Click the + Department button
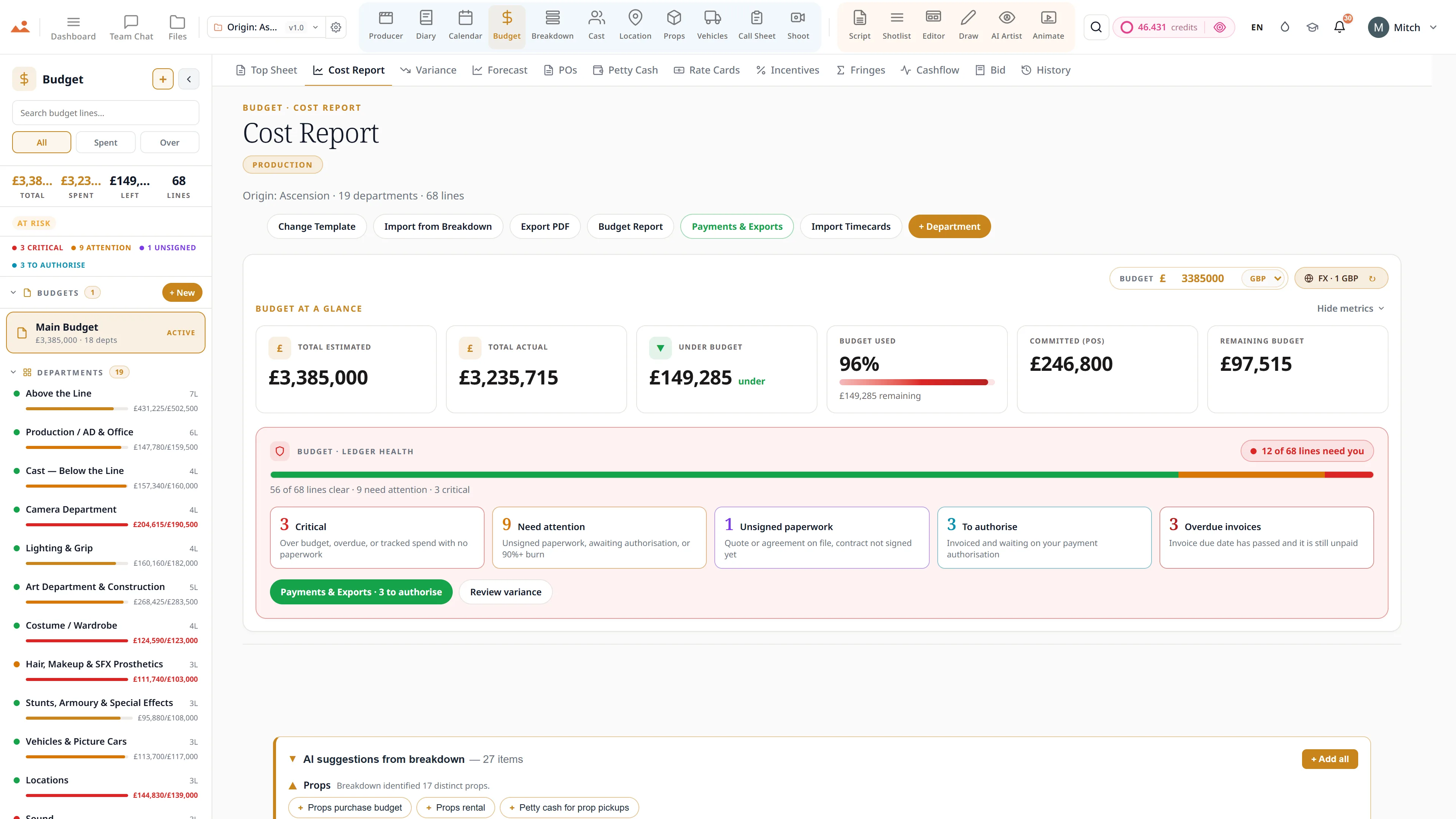Screen dimensions: 1456x819 pos(949,227)
